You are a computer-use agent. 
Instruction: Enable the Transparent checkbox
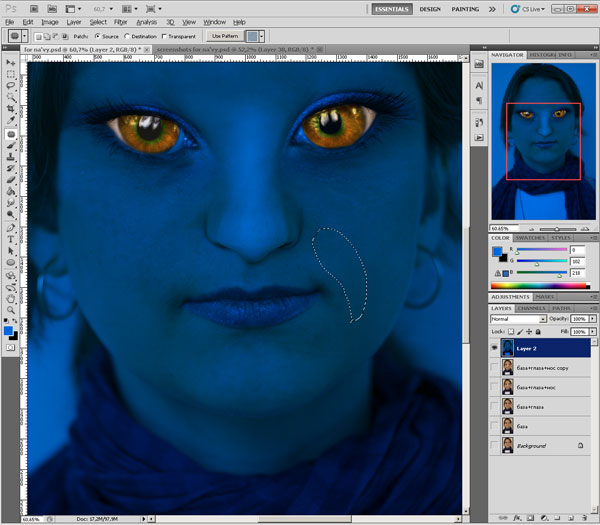(162, 36)
